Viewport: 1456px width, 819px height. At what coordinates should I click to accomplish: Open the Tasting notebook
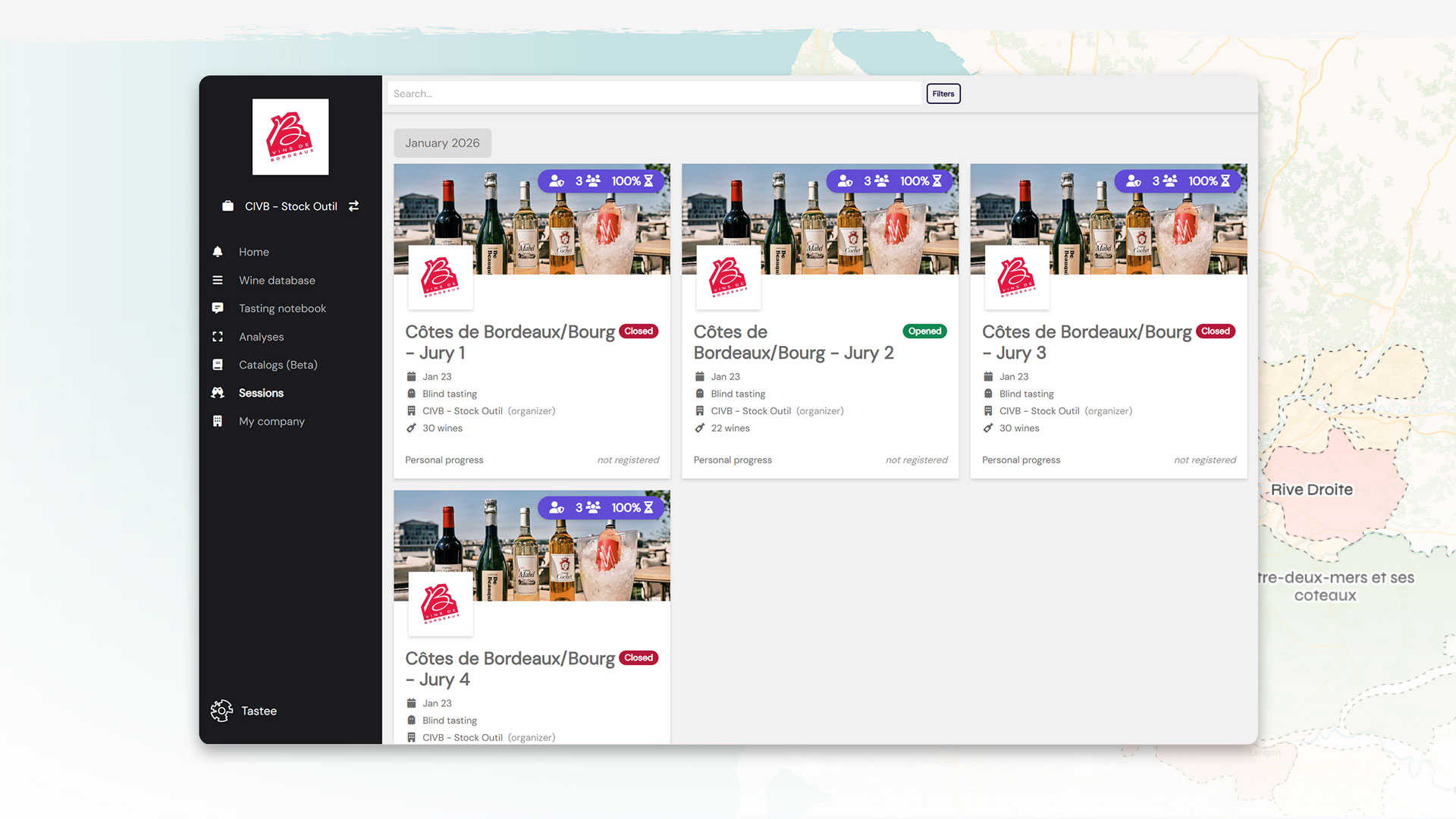pyautogui.click(x=282, y=308)
